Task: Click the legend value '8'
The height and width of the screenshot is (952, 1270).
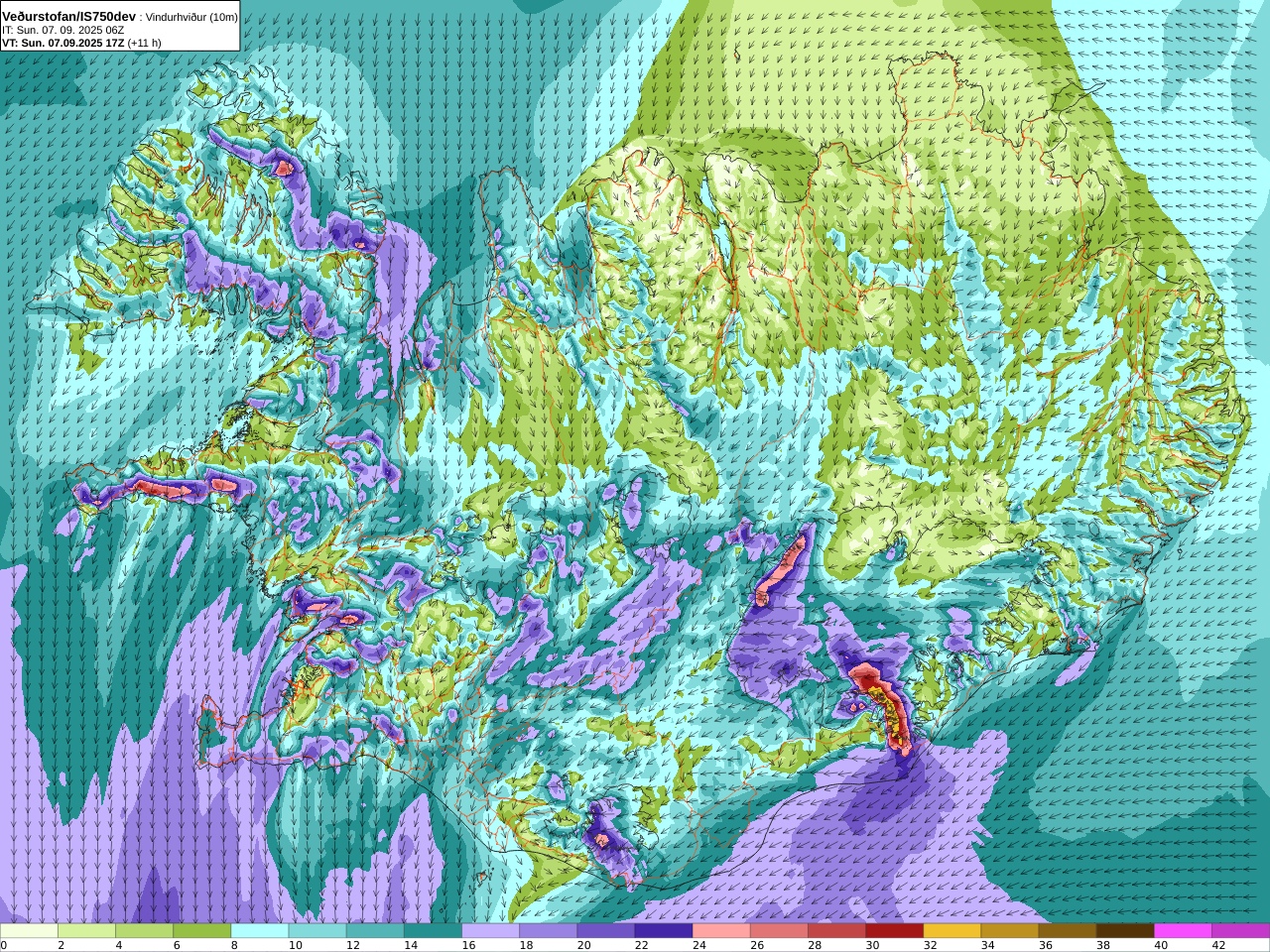Action: pyautogui.click(x=233, y=946)
